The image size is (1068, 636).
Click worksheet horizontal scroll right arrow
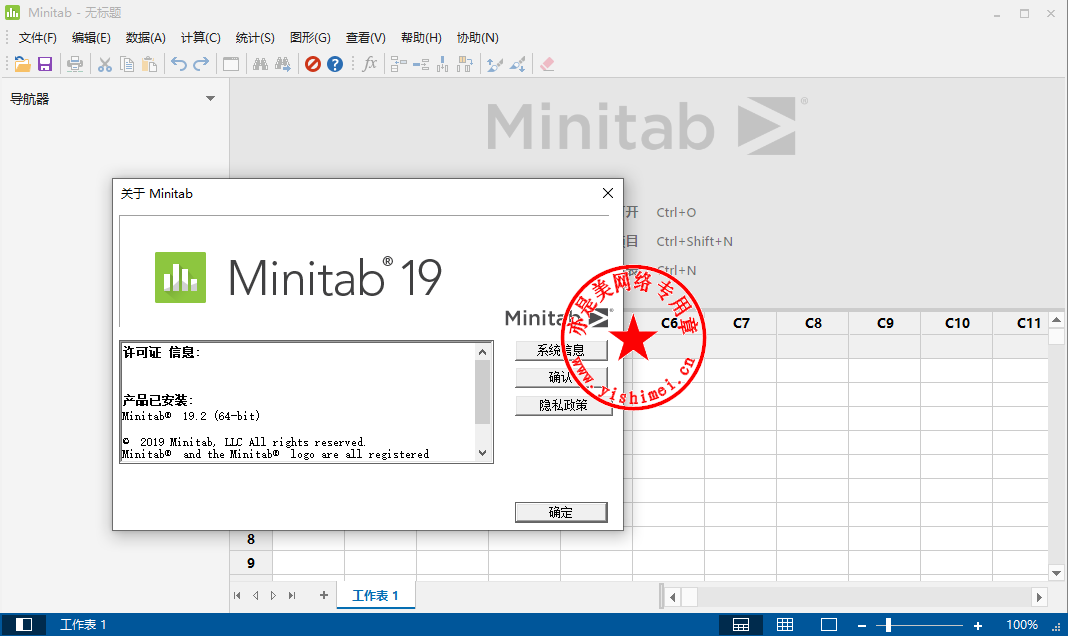click(x=1039, y=597)
